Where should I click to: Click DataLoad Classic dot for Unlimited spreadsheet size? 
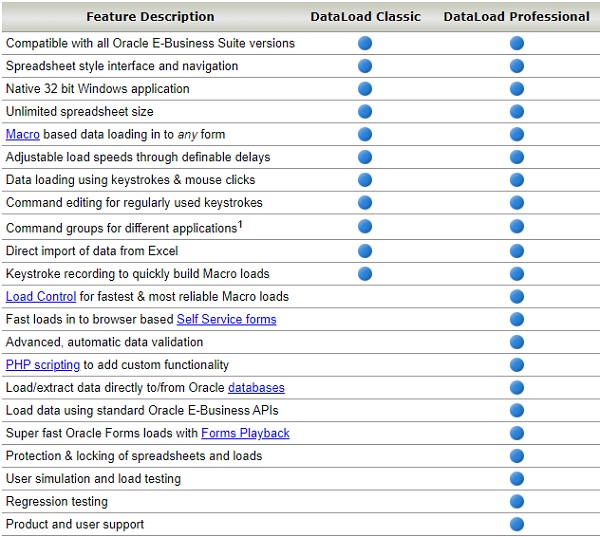point(365,112)
